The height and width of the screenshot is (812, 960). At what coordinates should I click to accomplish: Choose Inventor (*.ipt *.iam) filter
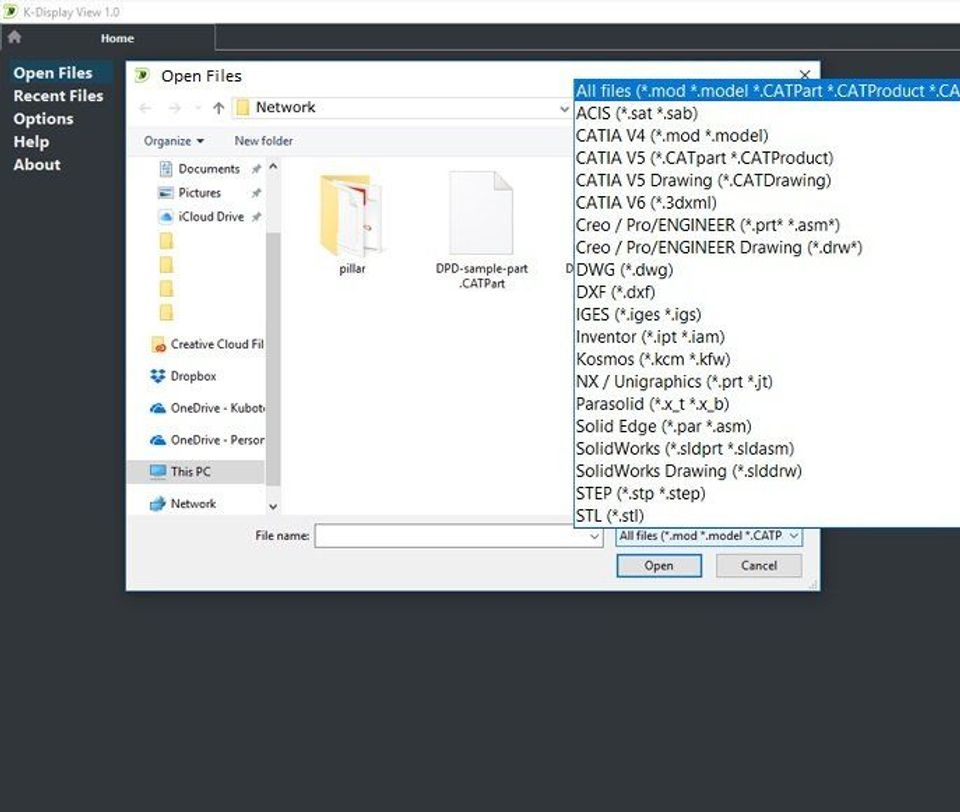pos(767,337)
